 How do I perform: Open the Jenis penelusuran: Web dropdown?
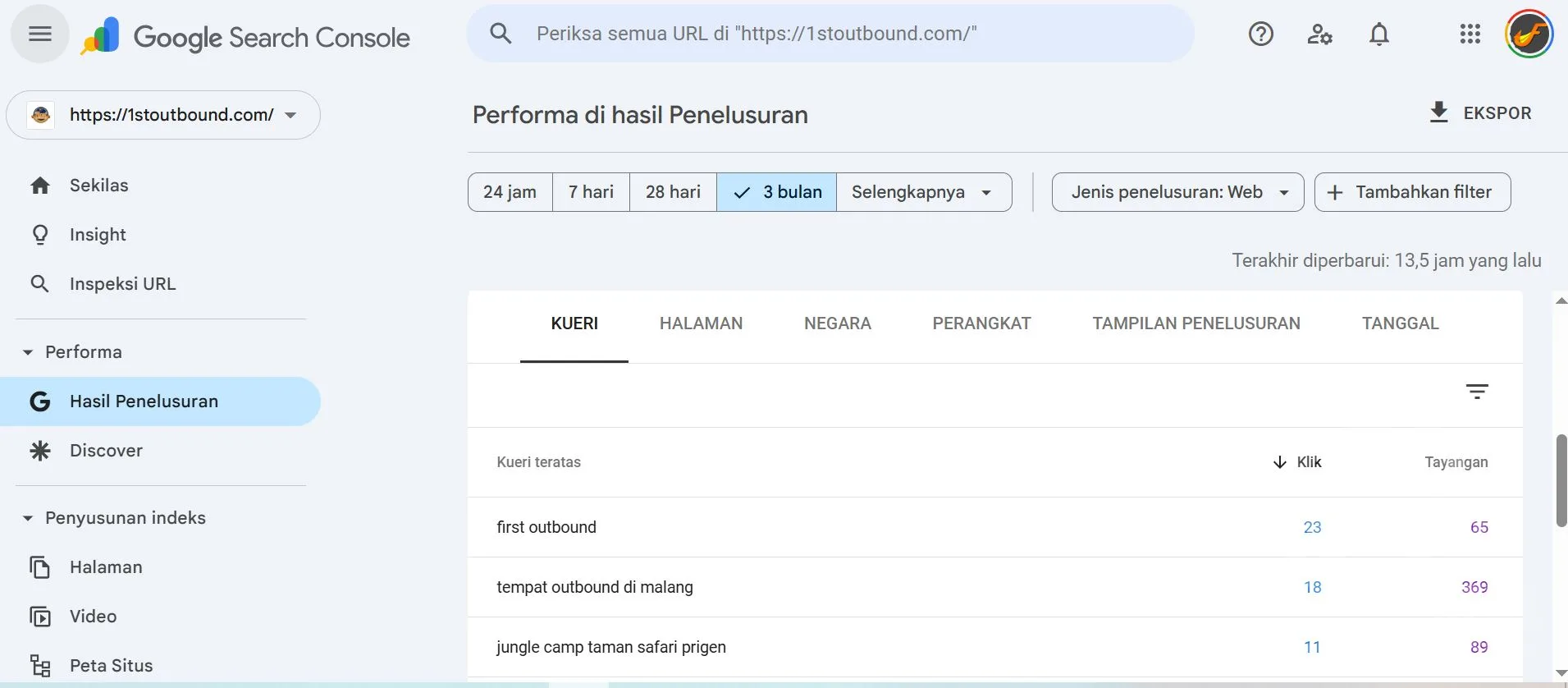tap(1177, 192)
